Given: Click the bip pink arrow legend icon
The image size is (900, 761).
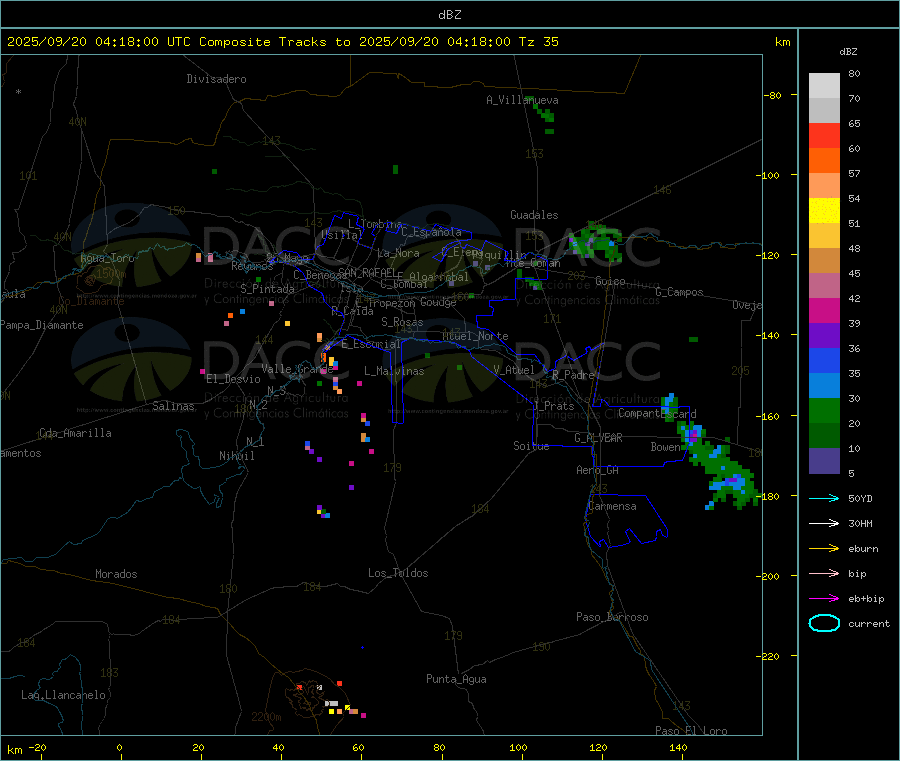Looking at the screenshot, I should pos(824,573).
